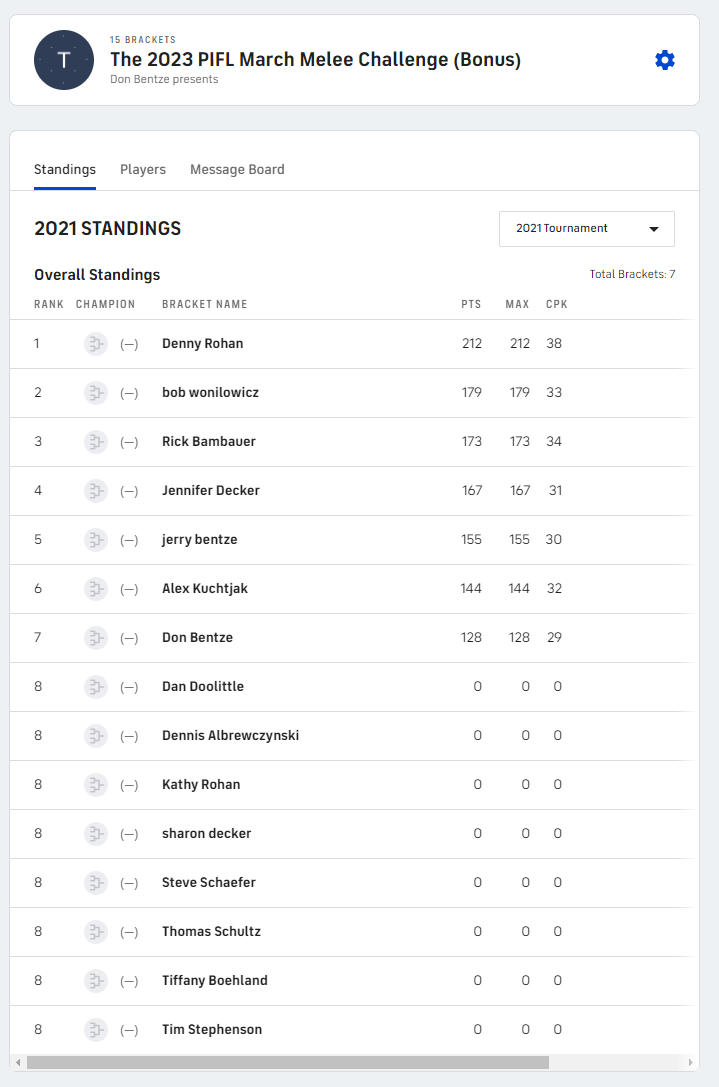Select the Standings tab
The image size is (719, 1087).
click(65, 170)
